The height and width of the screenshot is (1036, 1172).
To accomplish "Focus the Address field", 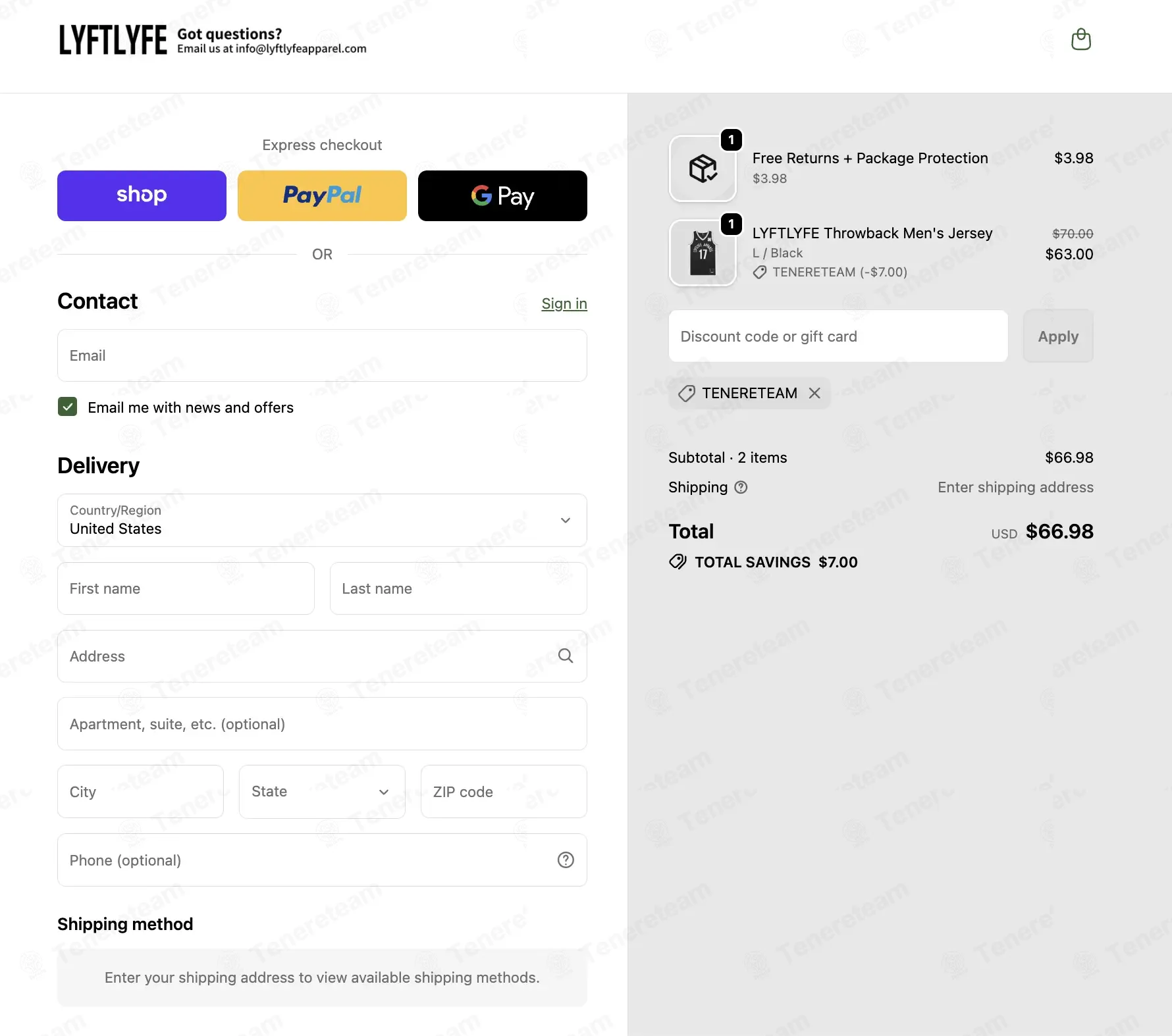I will click(322, 656).
